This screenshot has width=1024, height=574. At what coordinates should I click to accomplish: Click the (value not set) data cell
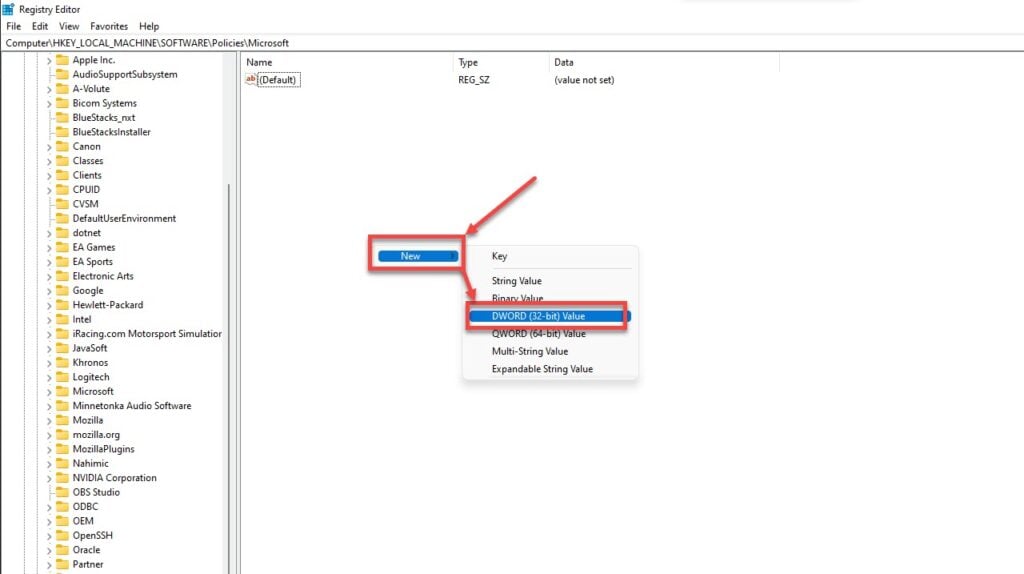point(584,80)
